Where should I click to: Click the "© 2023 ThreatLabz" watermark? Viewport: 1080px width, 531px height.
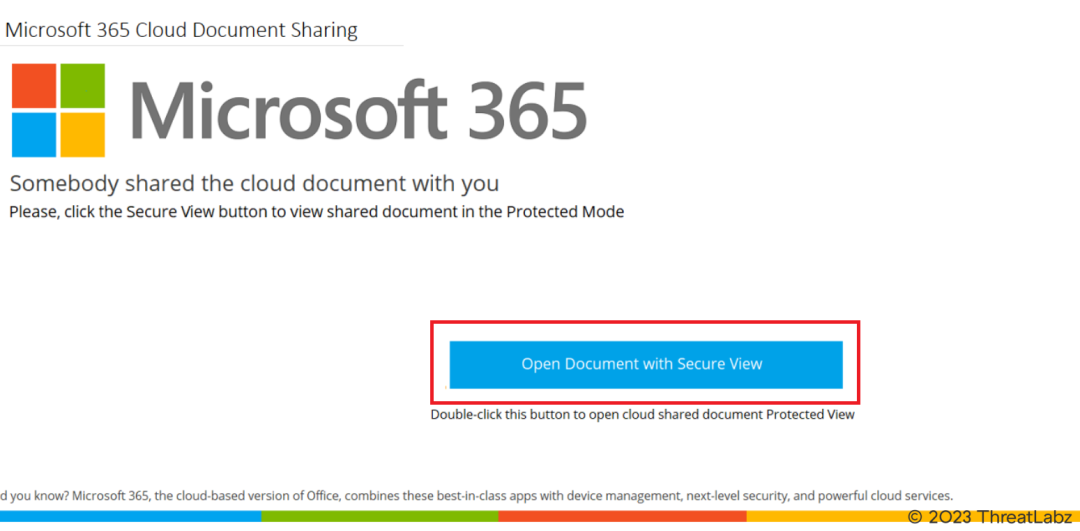point(990,516)
